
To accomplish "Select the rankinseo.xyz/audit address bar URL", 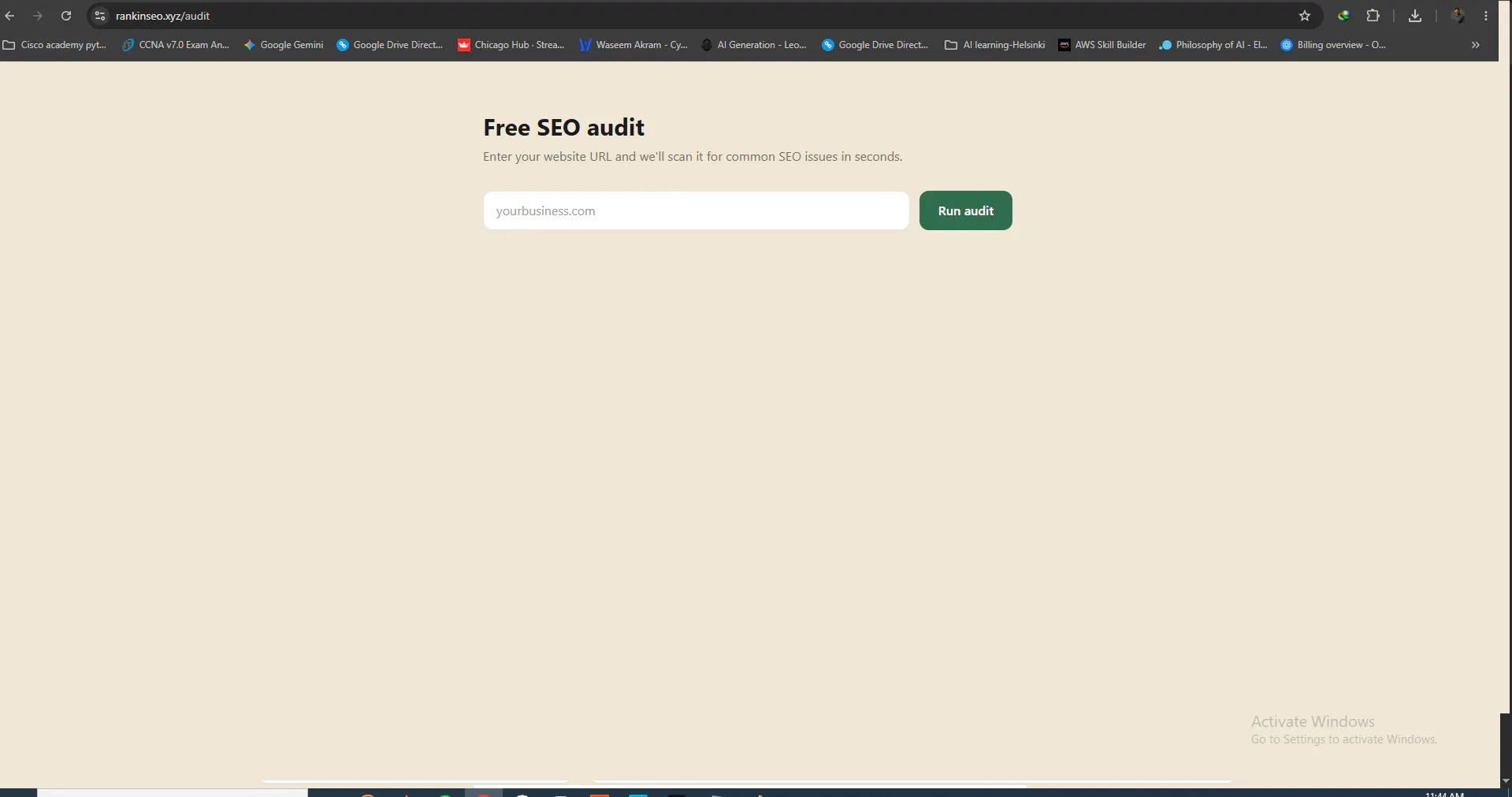I will tap(162, 16).
